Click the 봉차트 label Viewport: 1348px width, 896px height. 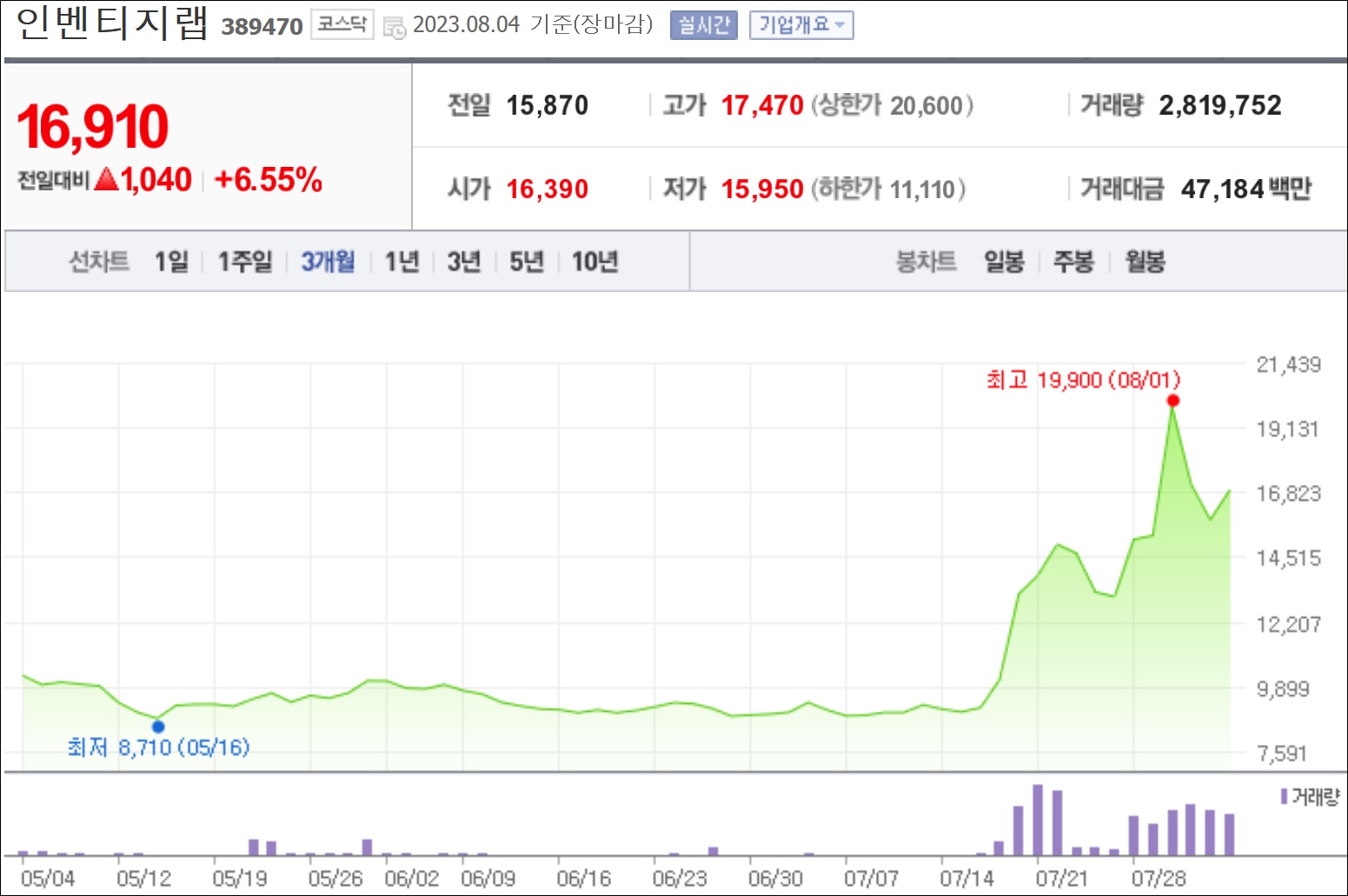pos(926,262)
